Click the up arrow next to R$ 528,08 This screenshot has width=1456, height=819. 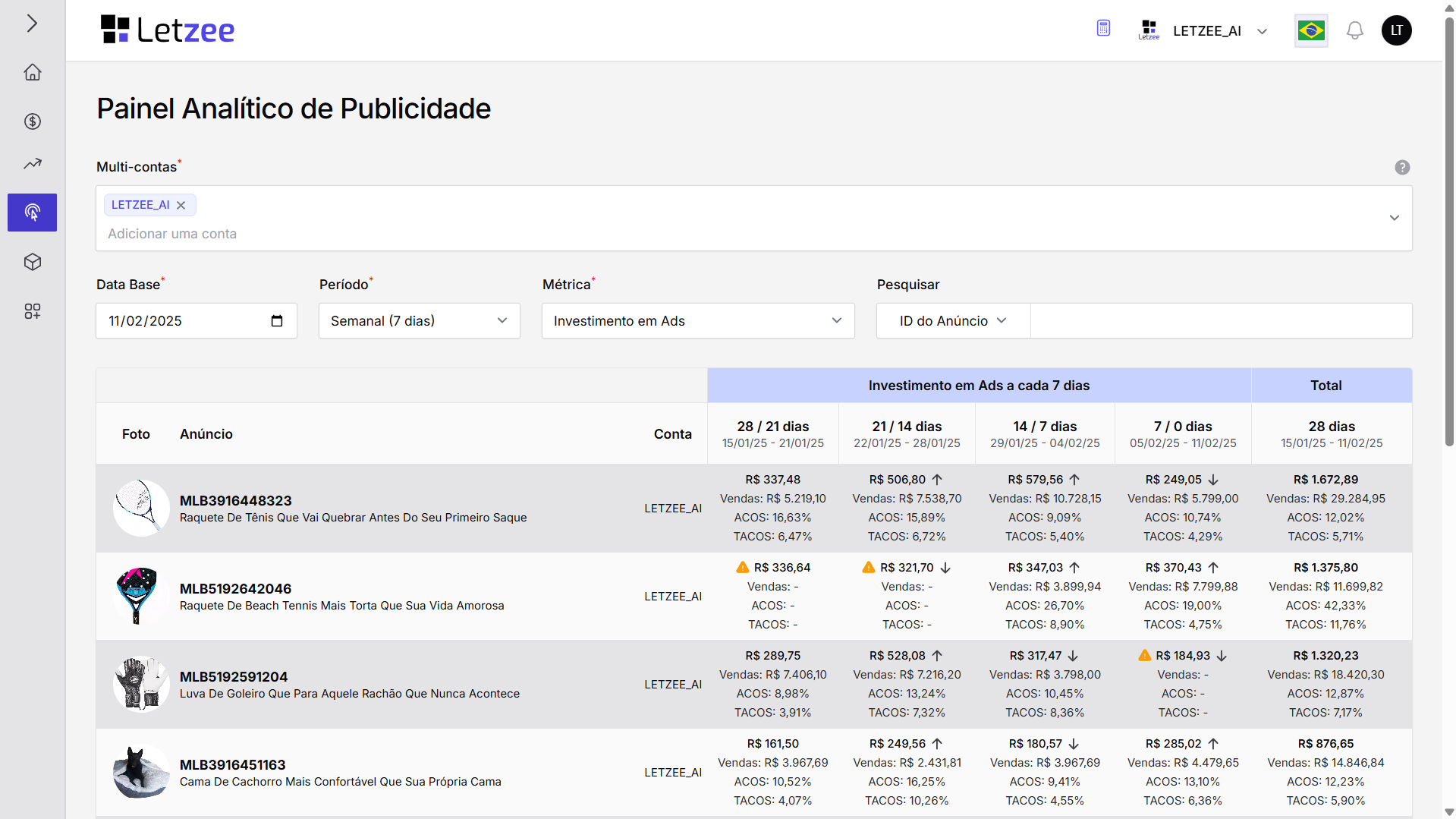pyautogui.click(x=937, y=656)
